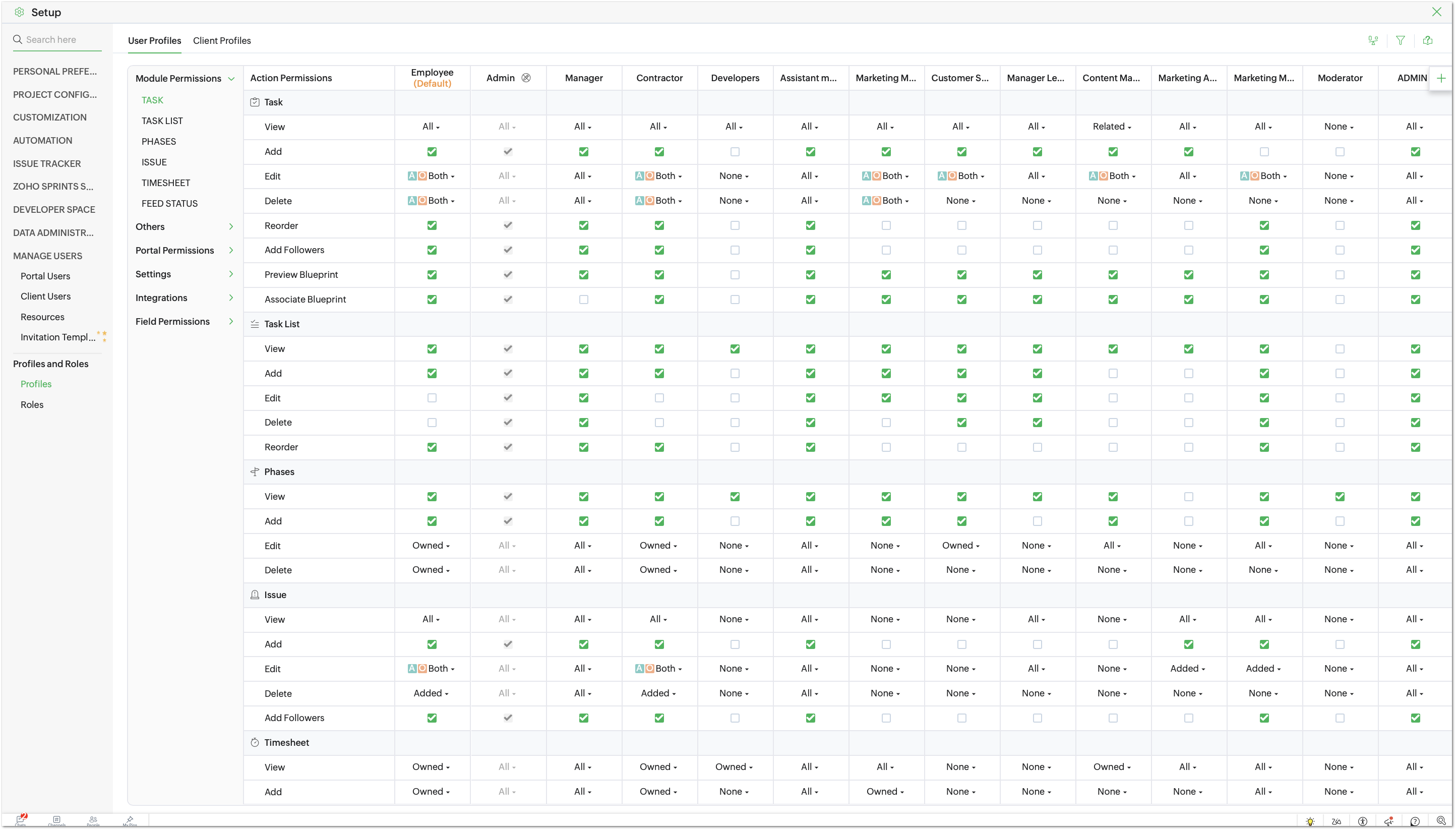Open Task View dropdown for Content Manager
The width and height of the screenshot is (1456, 830).
(1111, 127)
